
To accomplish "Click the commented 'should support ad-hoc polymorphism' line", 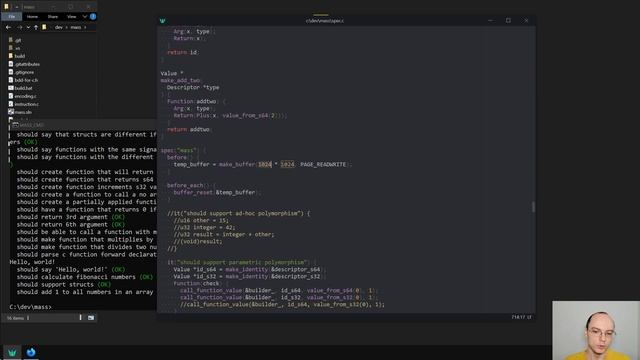I will point(238,213).
